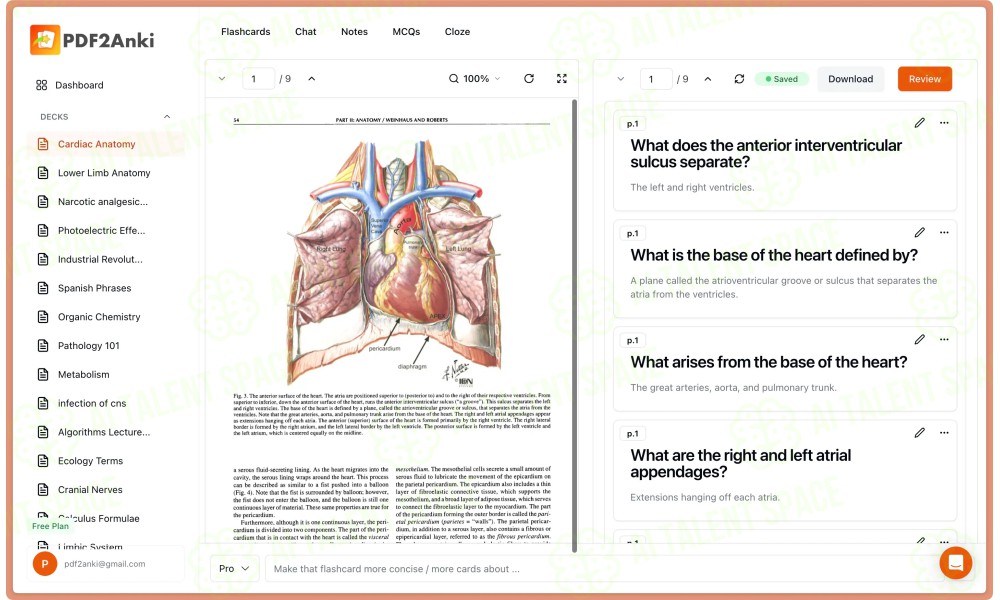1000x600 pixels.
Task: Click document icon beside Cranial Nerves
Action: [x=43, y=489]
